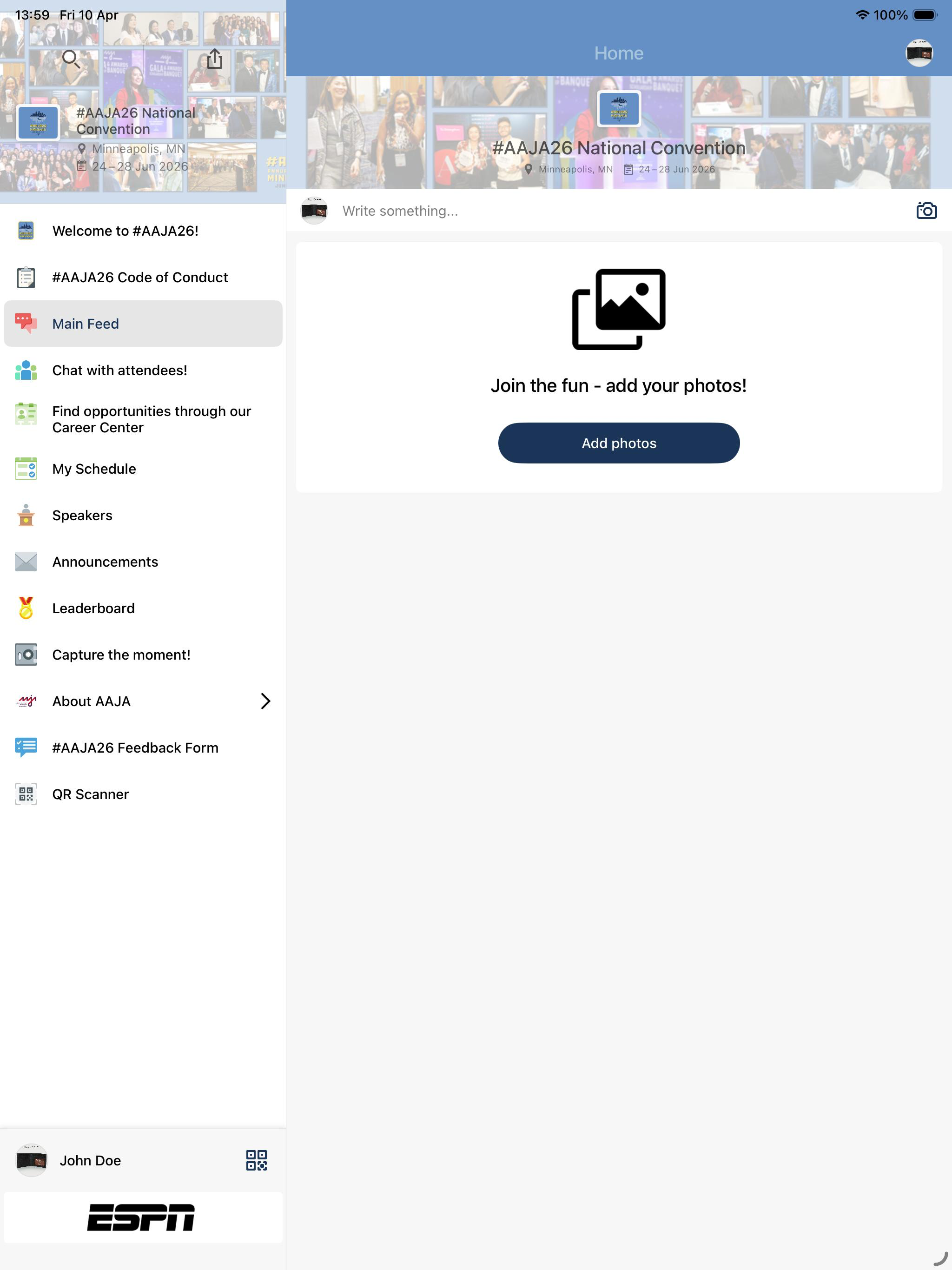
Task: Tap the Speakers podium icon
Action: tap(26, 515)
